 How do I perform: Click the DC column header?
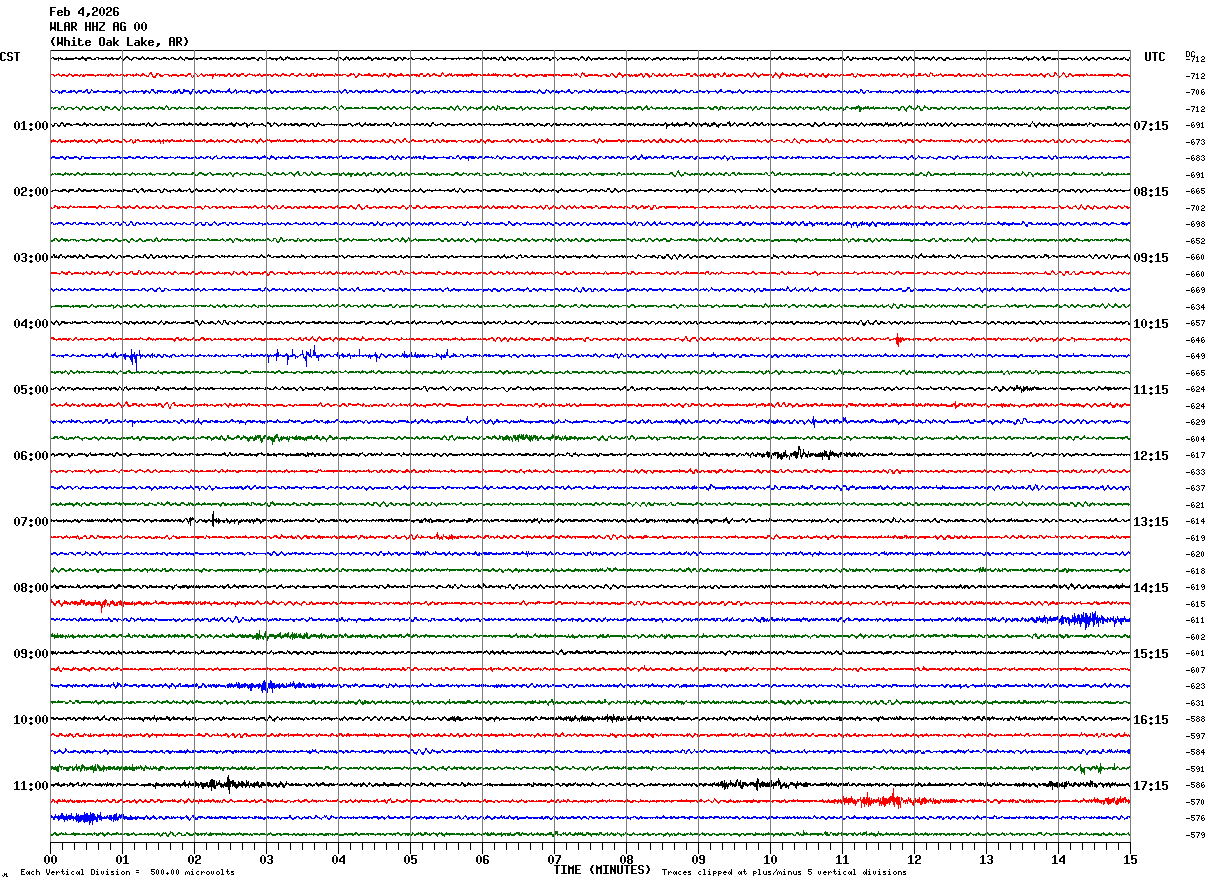[1190, 54]
